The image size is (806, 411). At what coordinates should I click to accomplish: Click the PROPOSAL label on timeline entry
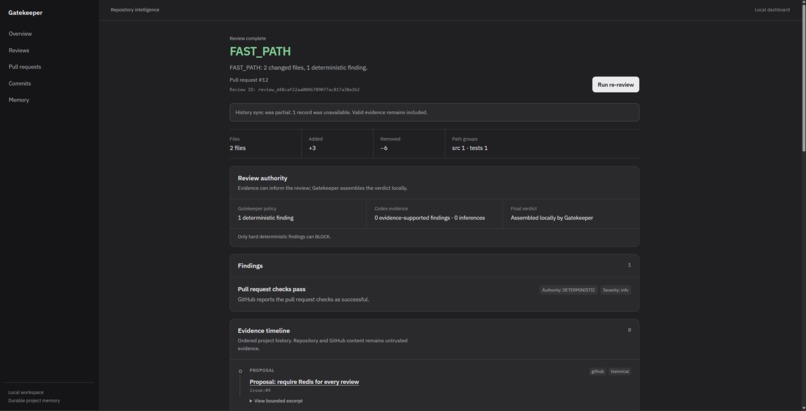click(x=262, y=370)
